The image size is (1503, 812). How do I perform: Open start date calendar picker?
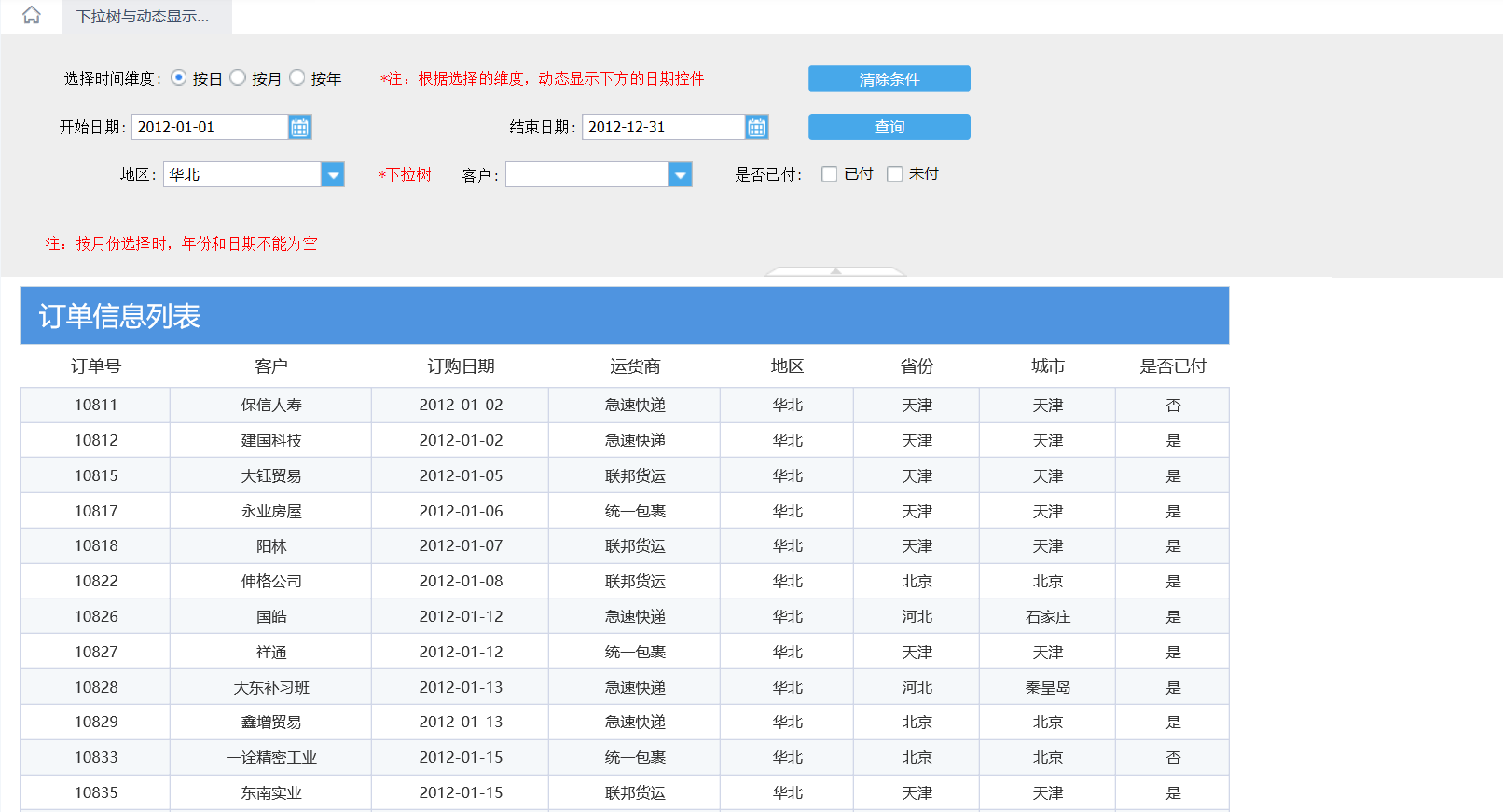point(299,127)
